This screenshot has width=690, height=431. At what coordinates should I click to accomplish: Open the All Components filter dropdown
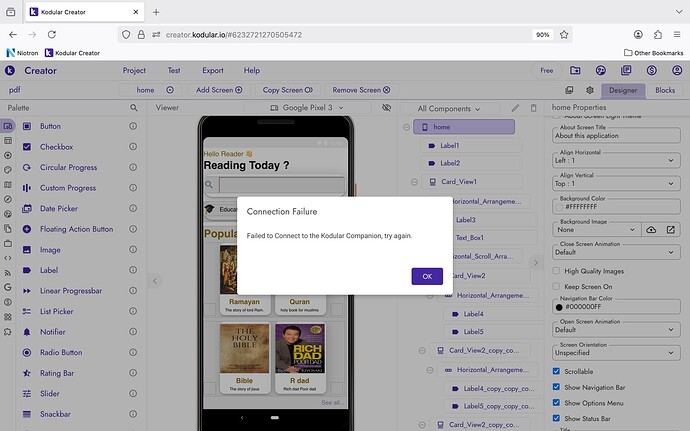coord(449,109)
